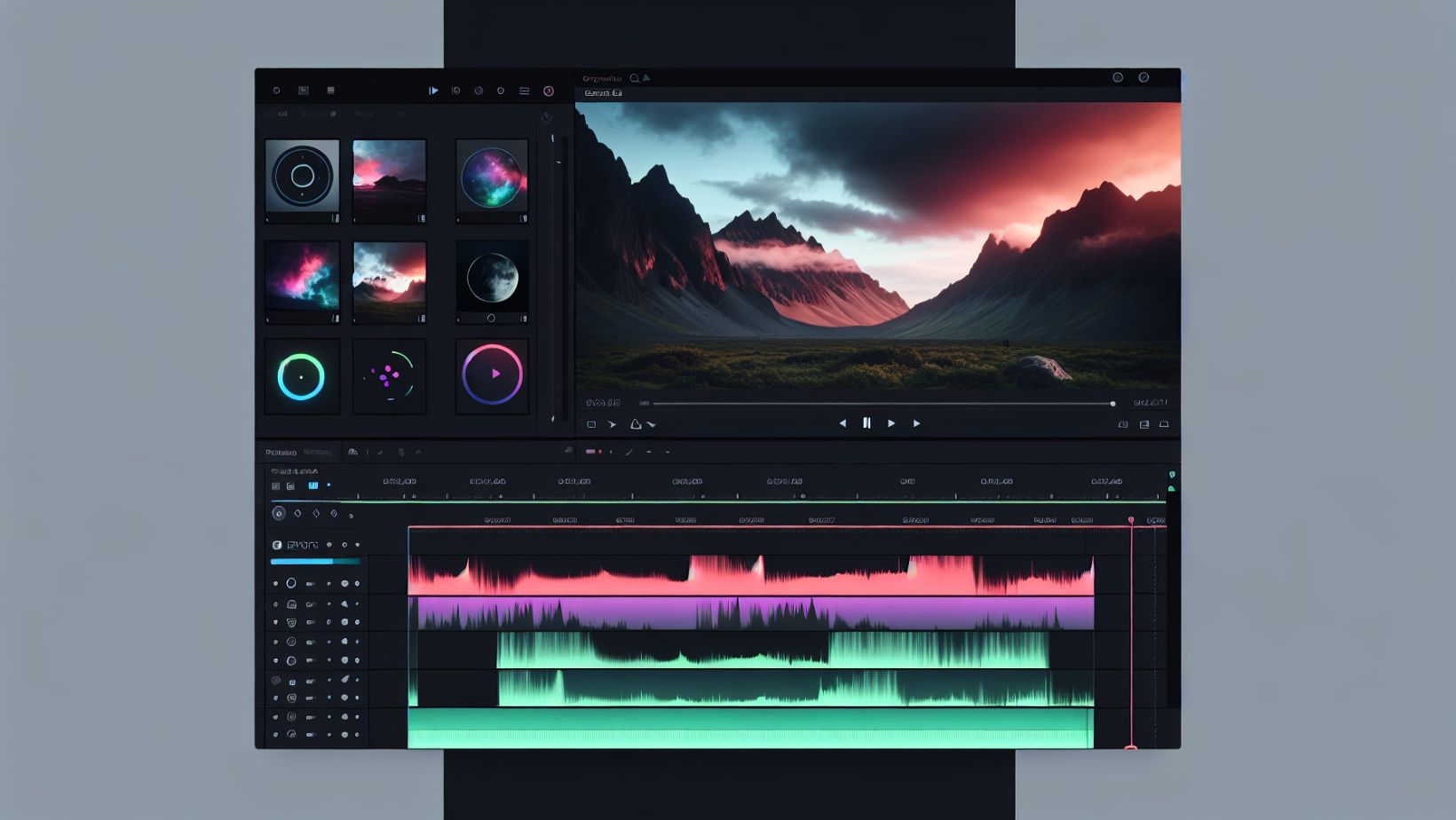Pause playback in the preview monitor
1456x820 pixels.
point(866,423)
